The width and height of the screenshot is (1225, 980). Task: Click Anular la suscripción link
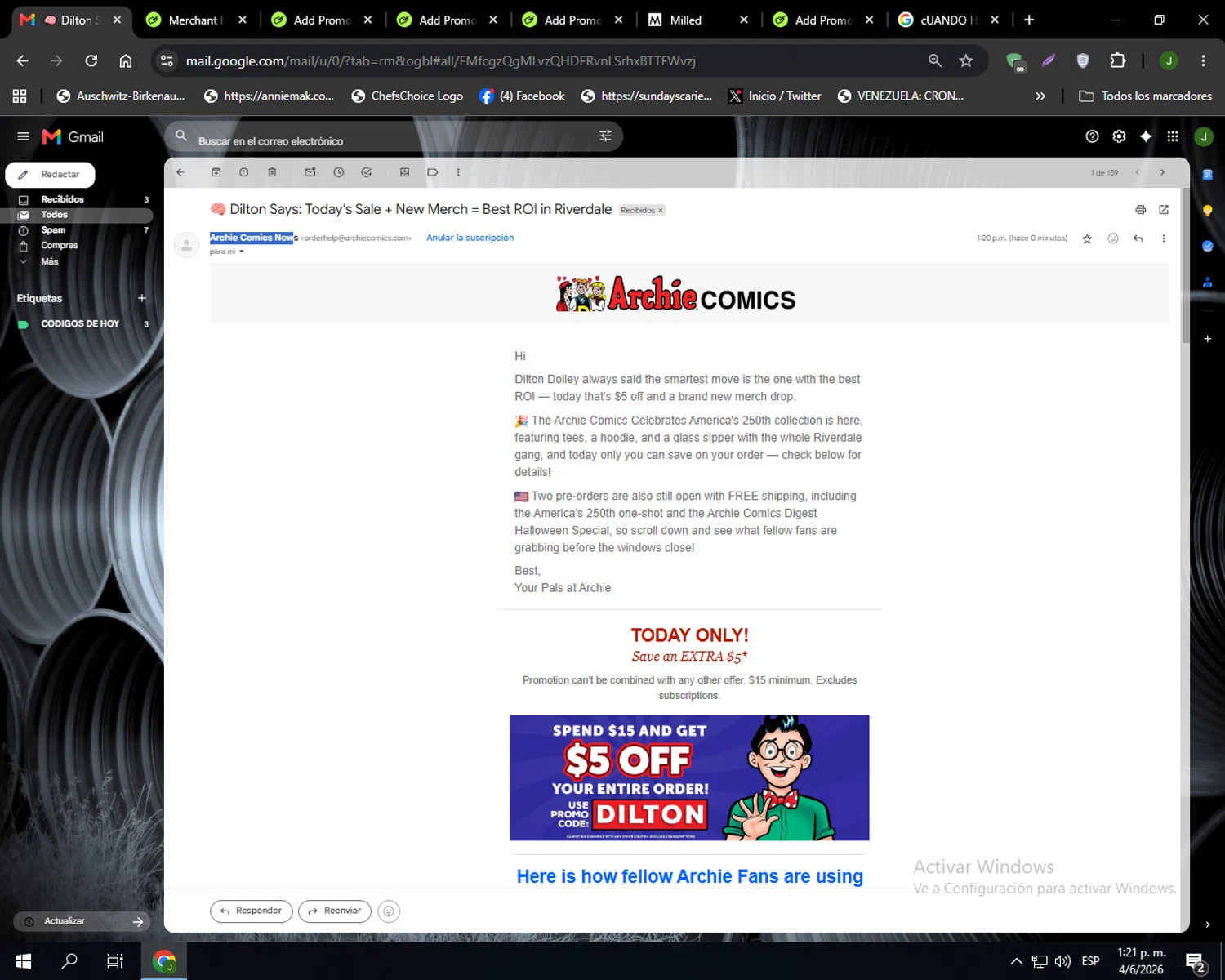[470, 238]
